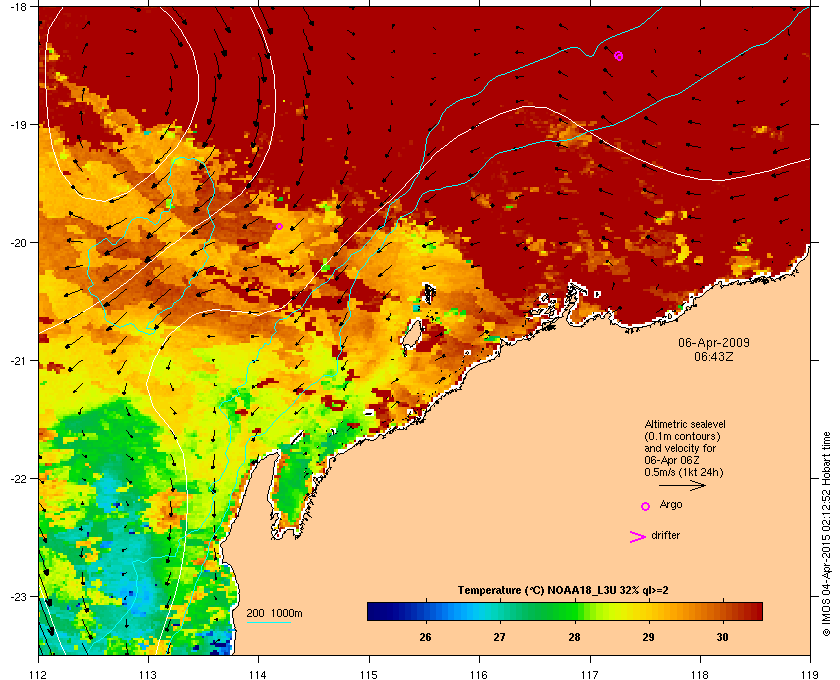This screenshot has height=680, width=840.
Task: Click the '200 1000m' isobath label
Action: pyautogui.click(x=274, y=613)
